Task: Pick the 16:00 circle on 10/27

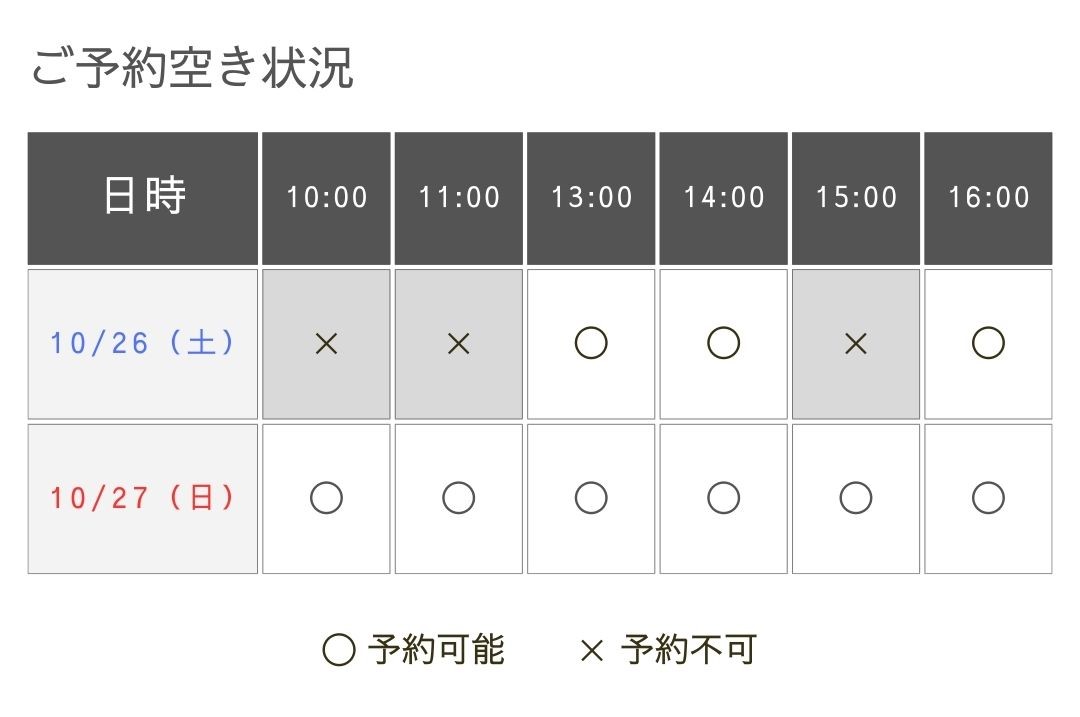Action: point(988,499)
